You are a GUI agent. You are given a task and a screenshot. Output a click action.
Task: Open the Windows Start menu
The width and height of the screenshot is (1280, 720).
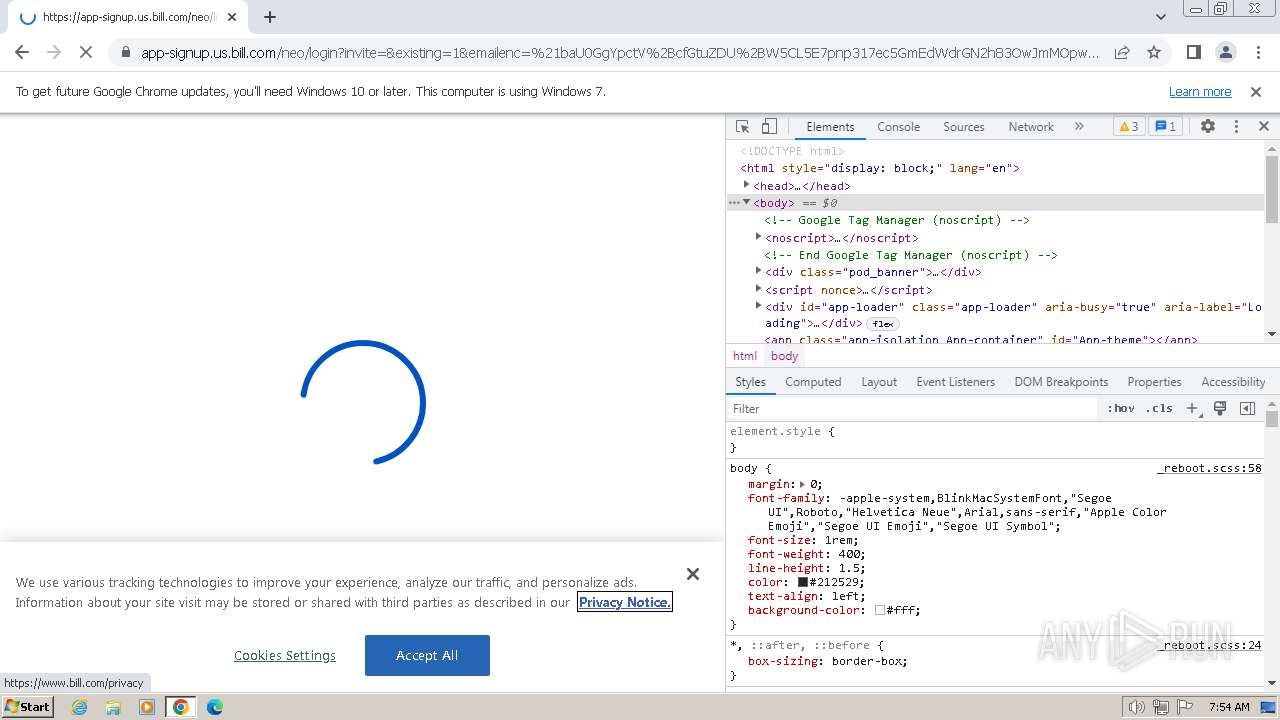27,706
